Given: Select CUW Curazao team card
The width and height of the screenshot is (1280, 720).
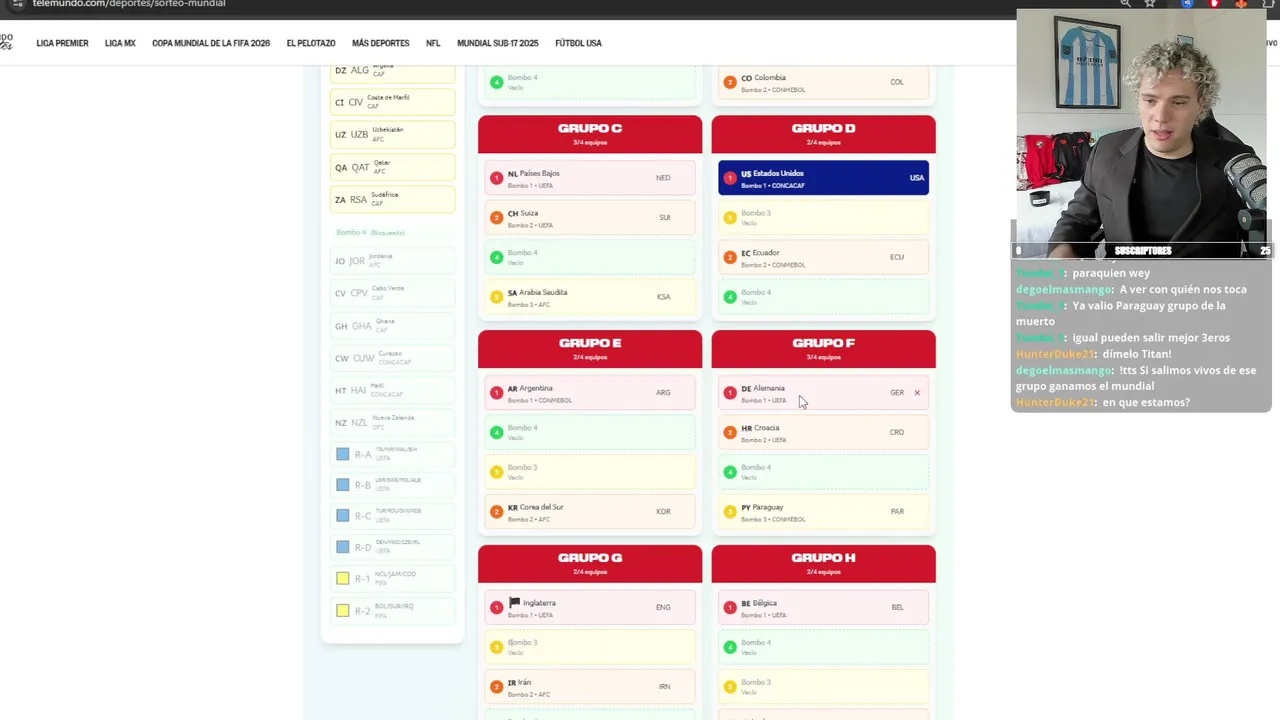Looking at the screenshot, I should [x=393, y=357].
